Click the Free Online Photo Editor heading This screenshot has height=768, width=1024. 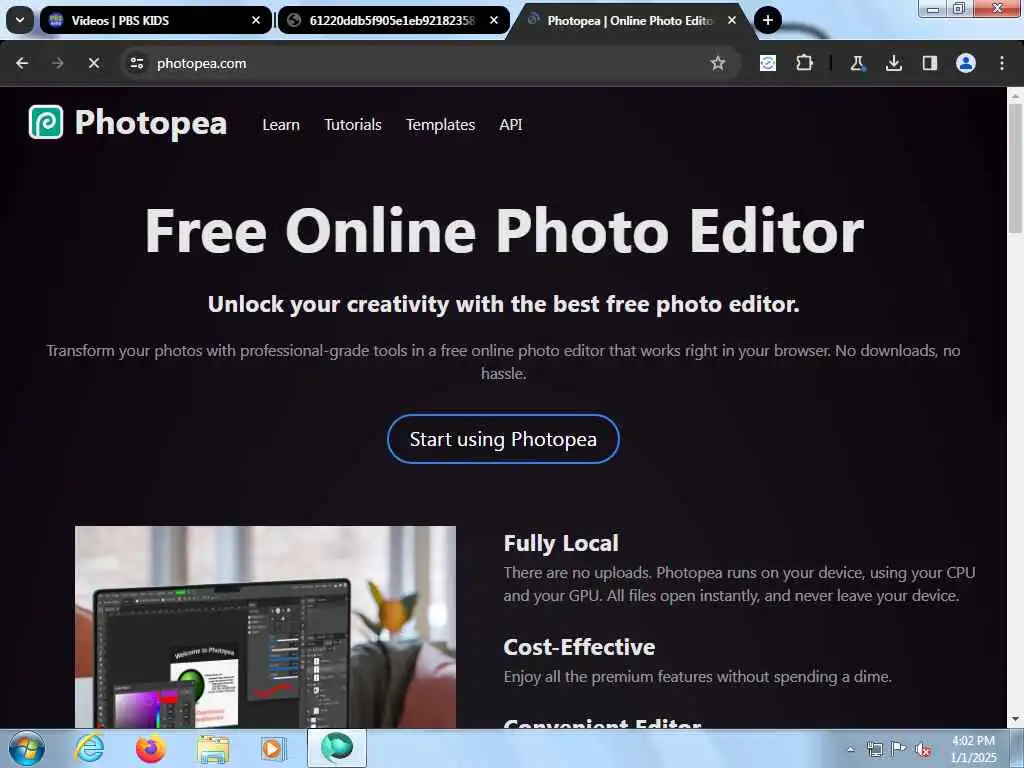(504, 231)
